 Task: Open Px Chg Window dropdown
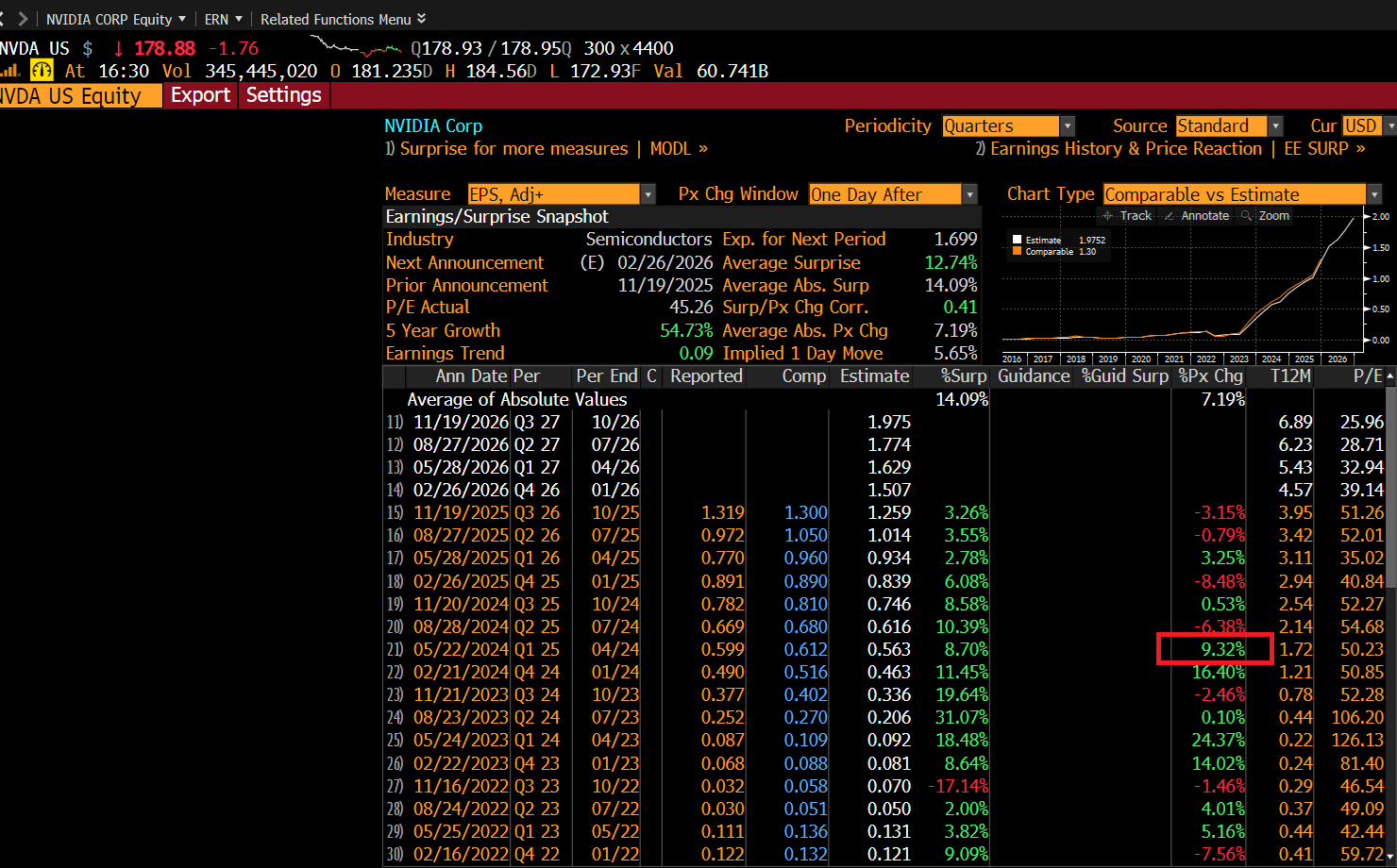coord(969,194)
